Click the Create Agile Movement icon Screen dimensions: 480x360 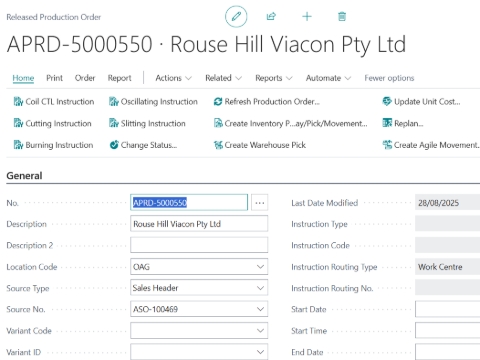click(387, 145)
